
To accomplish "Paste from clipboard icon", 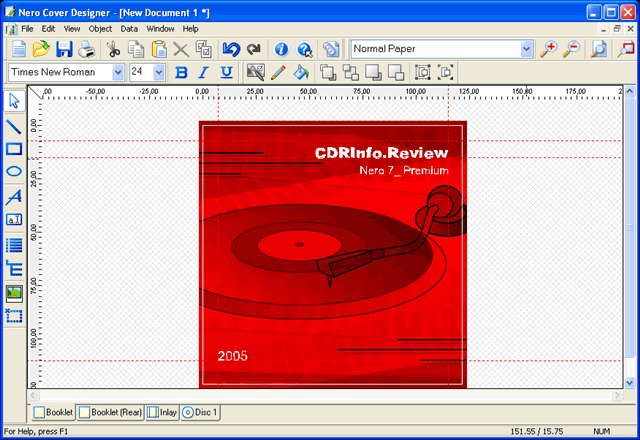I will [159, 49].
